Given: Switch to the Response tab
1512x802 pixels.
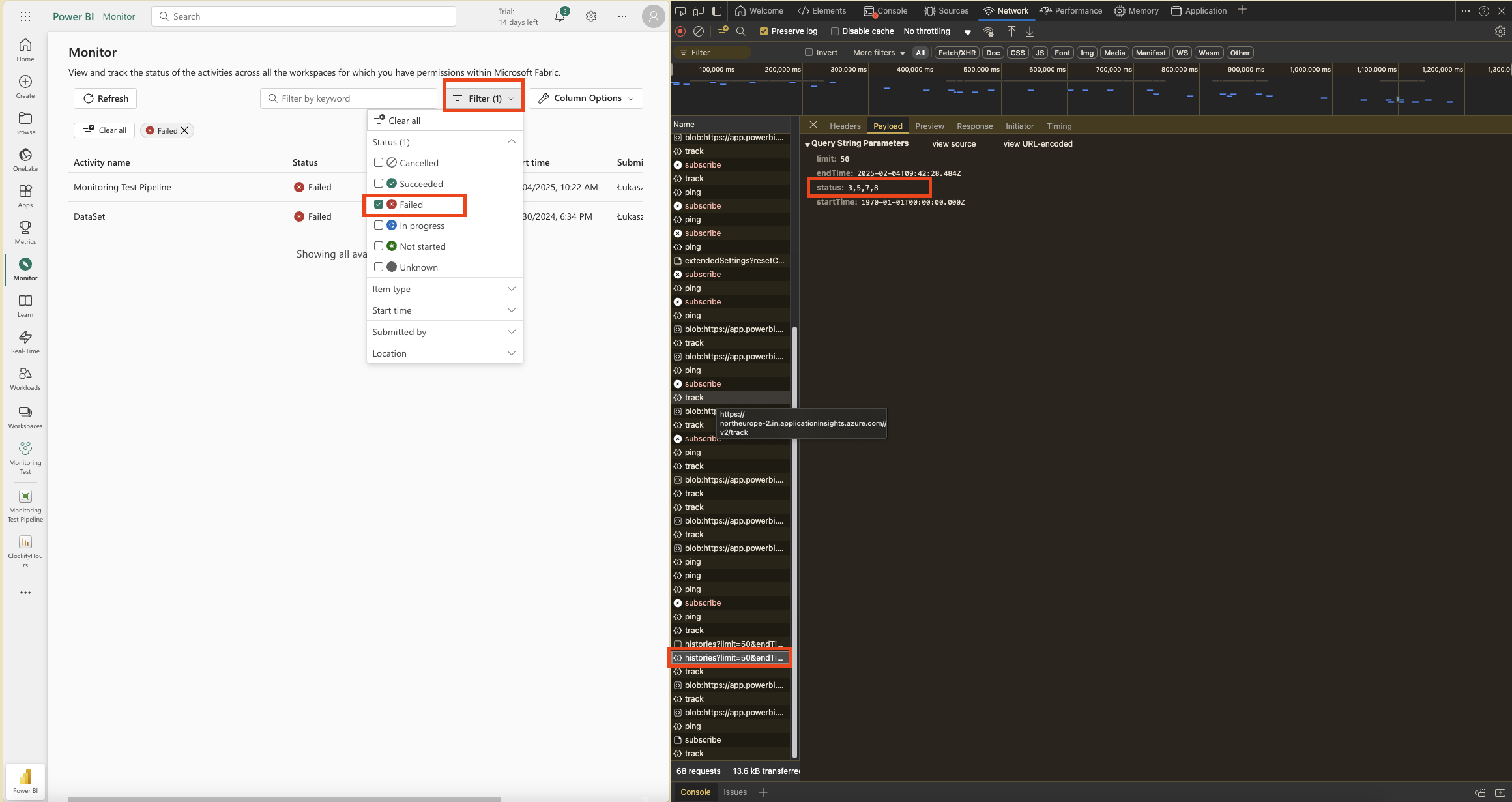Looking at the screenshot, I should [x=974, y=126].
